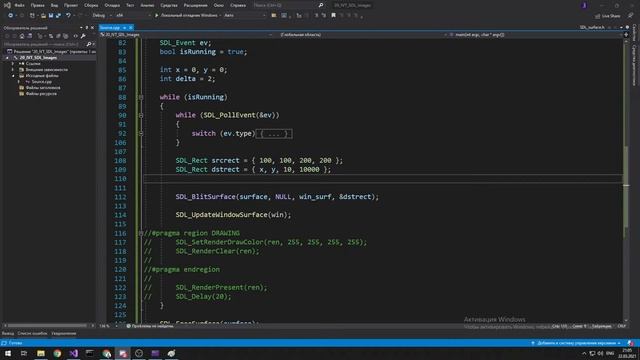The width and height of the screenshot is (640, 360).
Task: Click the search box in the title bar
Action: tap(288, 5)
